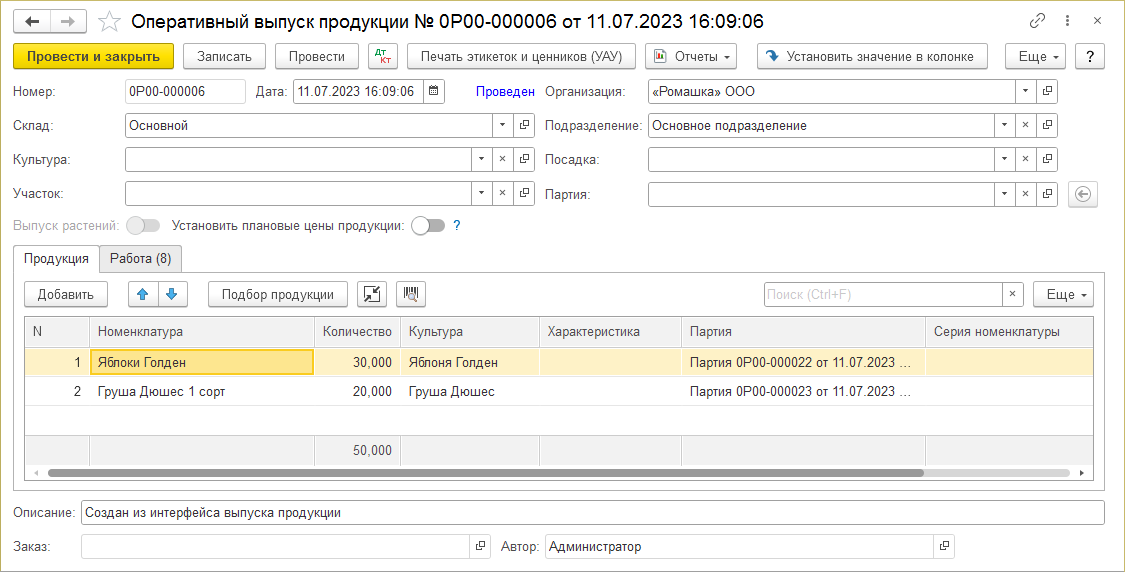Viewport: 1125px width, 572px height.
Task: Clear the Культура field
Action: click(x=502, y=159)
